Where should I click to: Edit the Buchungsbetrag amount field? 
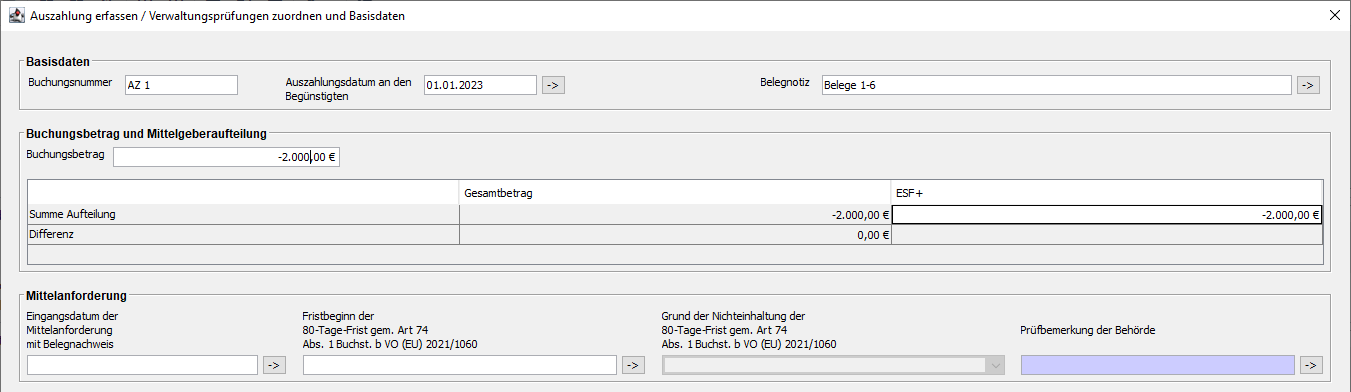227,157
